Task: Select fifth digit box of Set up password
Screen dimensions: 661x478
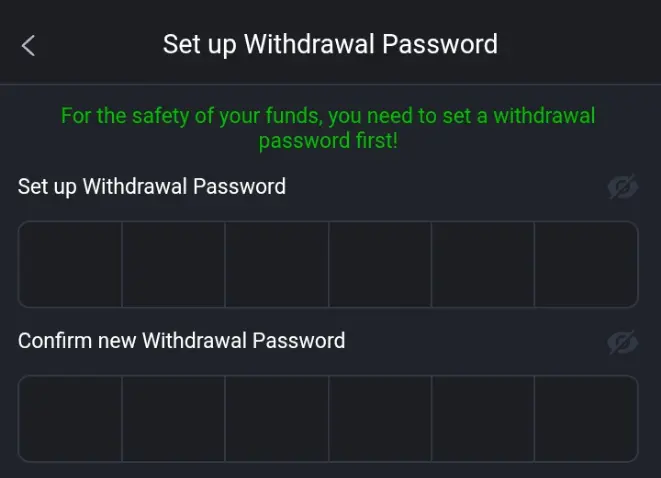Action: 483,264
